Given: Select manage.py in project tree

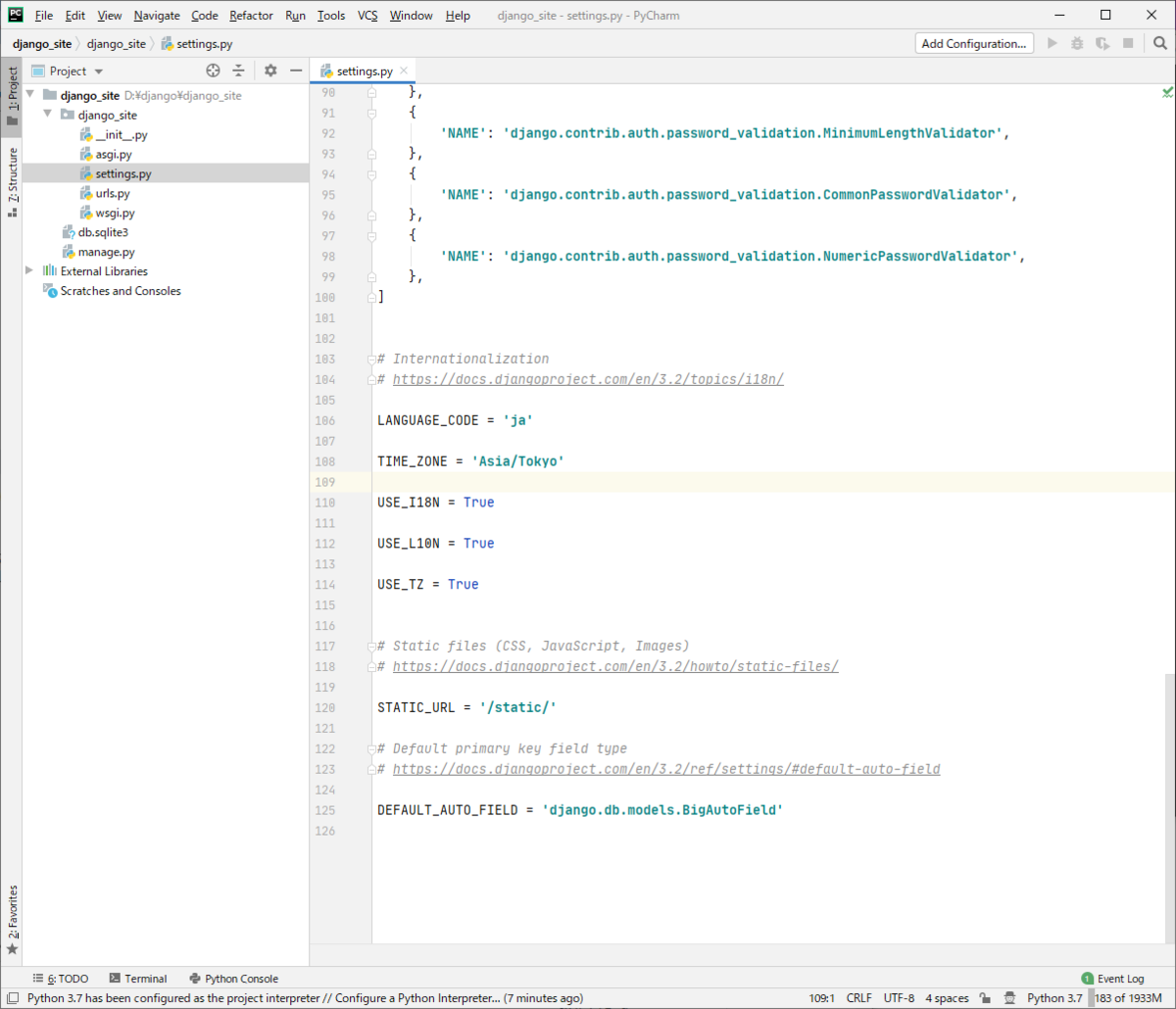Looking at the screenshot, I should click(x=106, y=252).
